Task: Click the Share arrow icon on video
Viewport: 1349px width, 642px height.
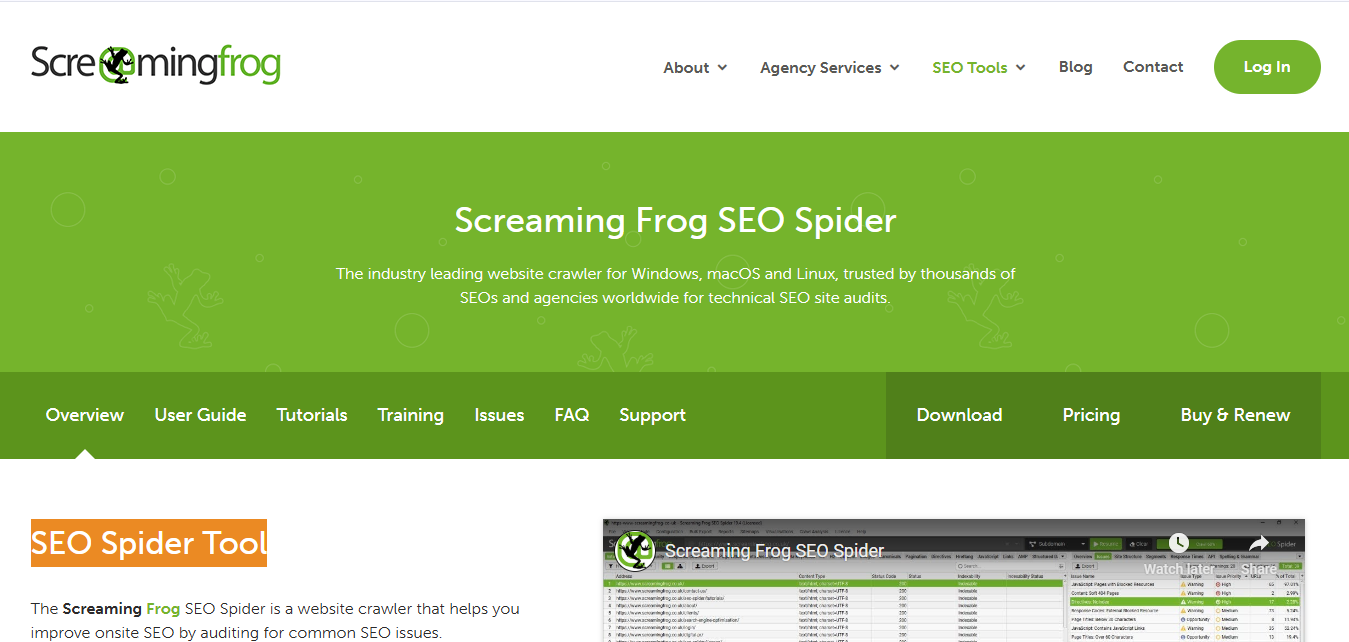Action: click(1259, 543)
